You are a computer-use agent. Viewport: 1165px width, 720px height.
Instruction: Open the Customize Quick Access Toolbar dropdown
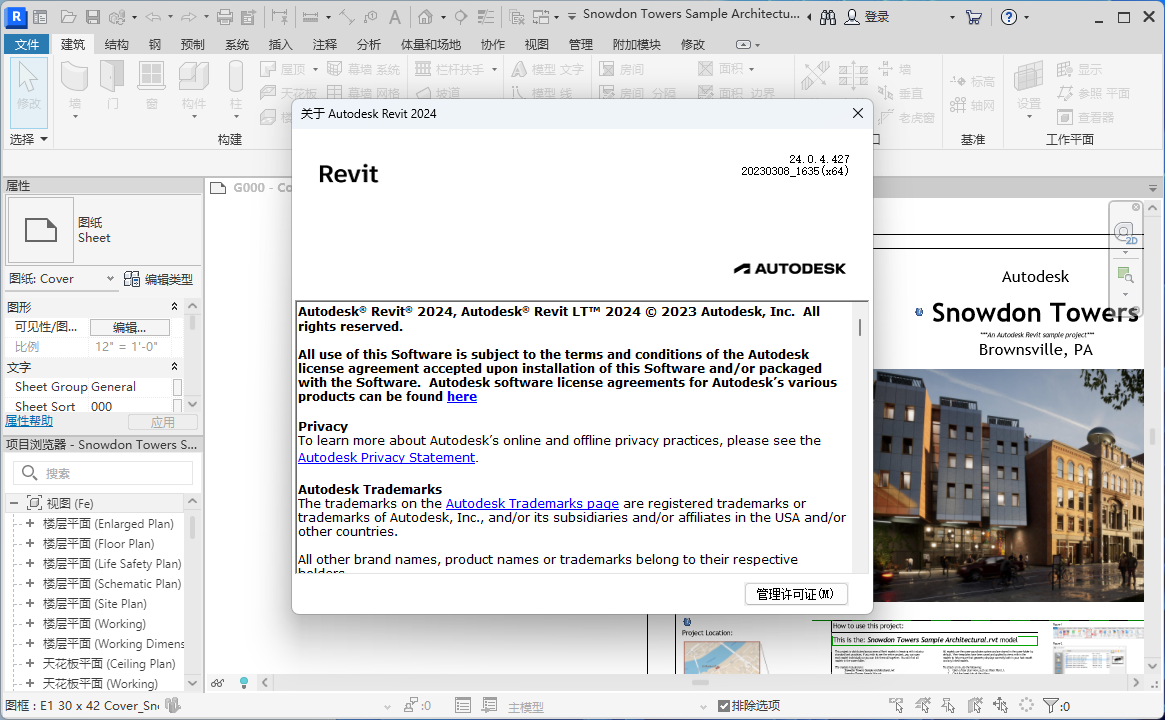pyautogui.click(x=571, y=16)
